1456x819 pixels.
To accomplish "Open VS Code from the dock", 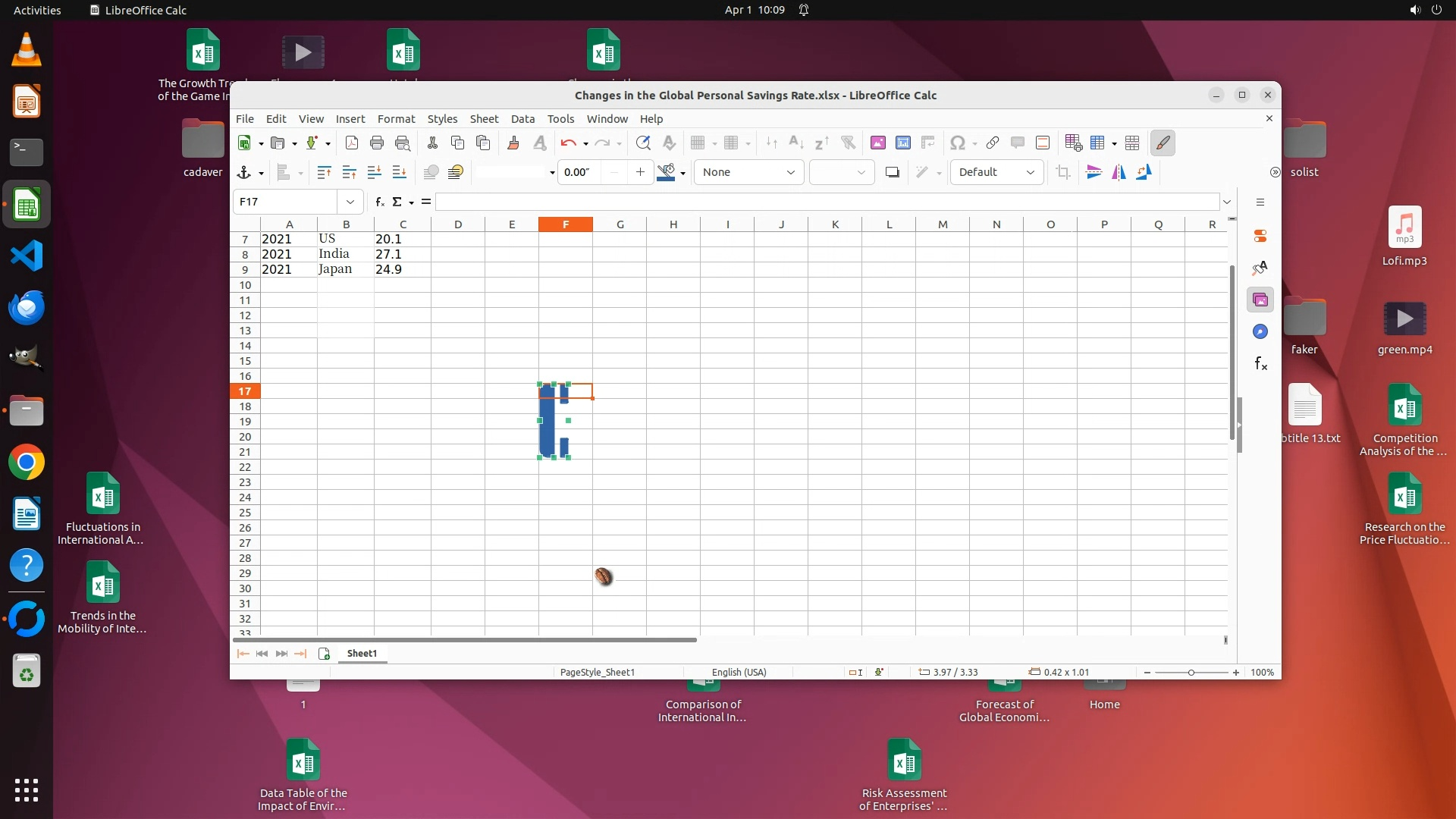I will coord(27,256).
